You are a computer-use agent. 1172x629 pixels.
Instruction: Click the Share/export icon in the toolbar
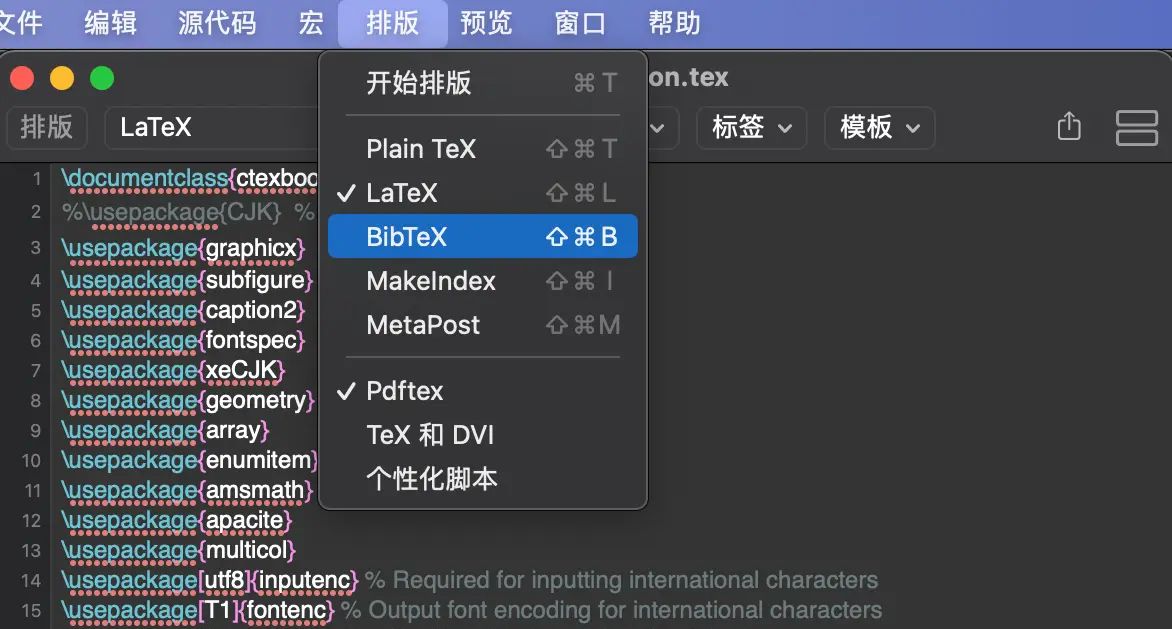[x=1068, y=127]
